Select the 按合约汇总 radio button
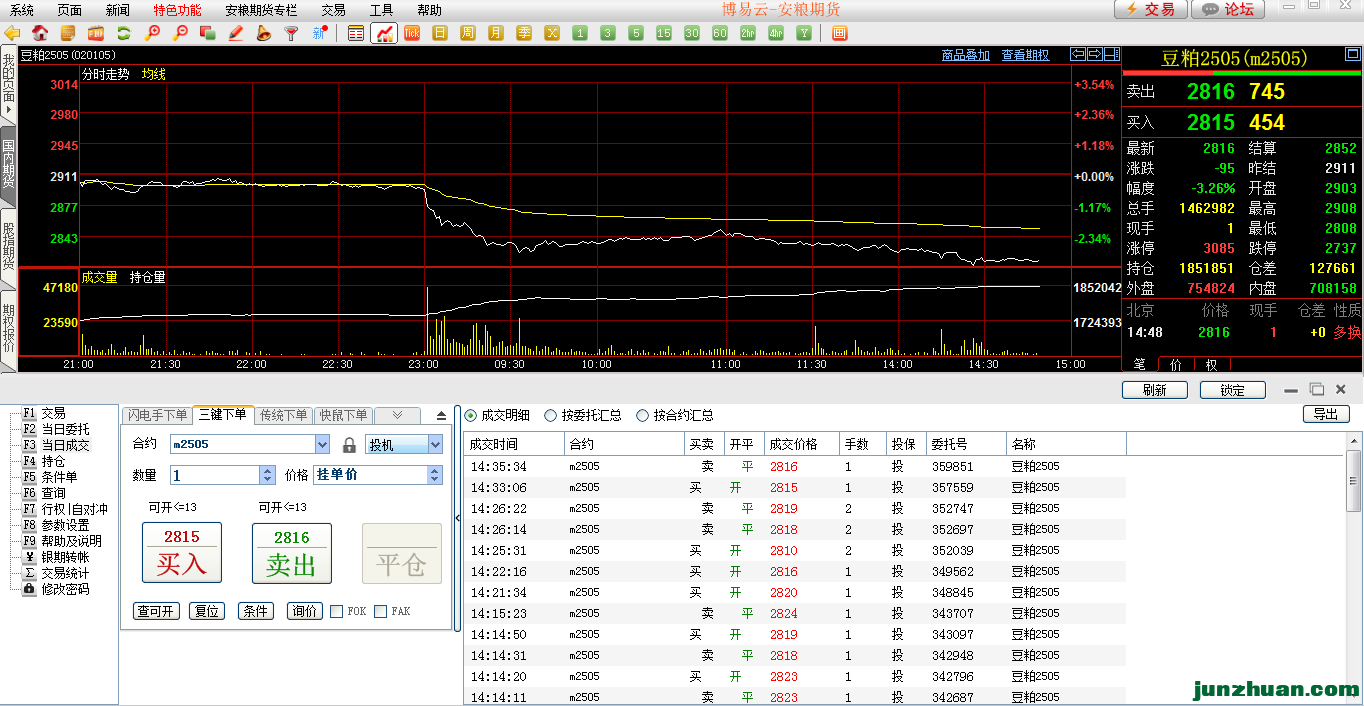The image size is (1364, 706). point(642,415)
